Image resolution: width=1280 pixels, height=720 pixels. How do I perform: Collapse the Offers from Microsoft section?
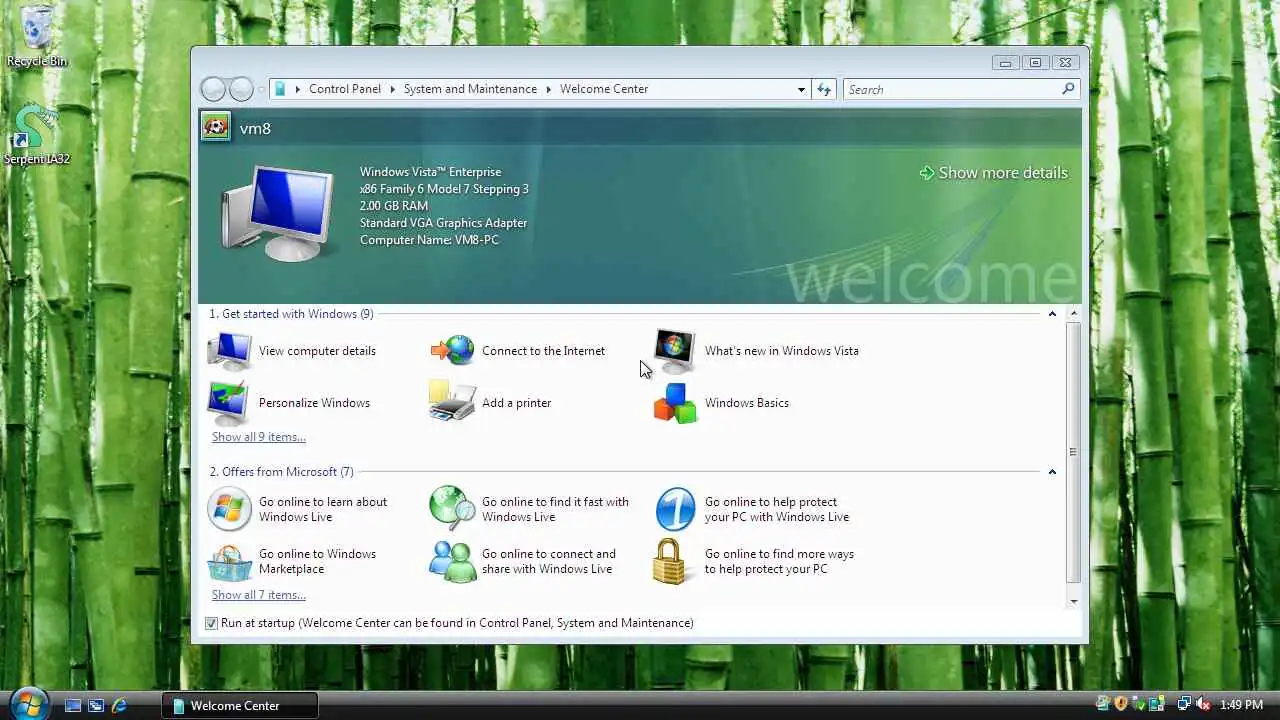click(1052, 472)
